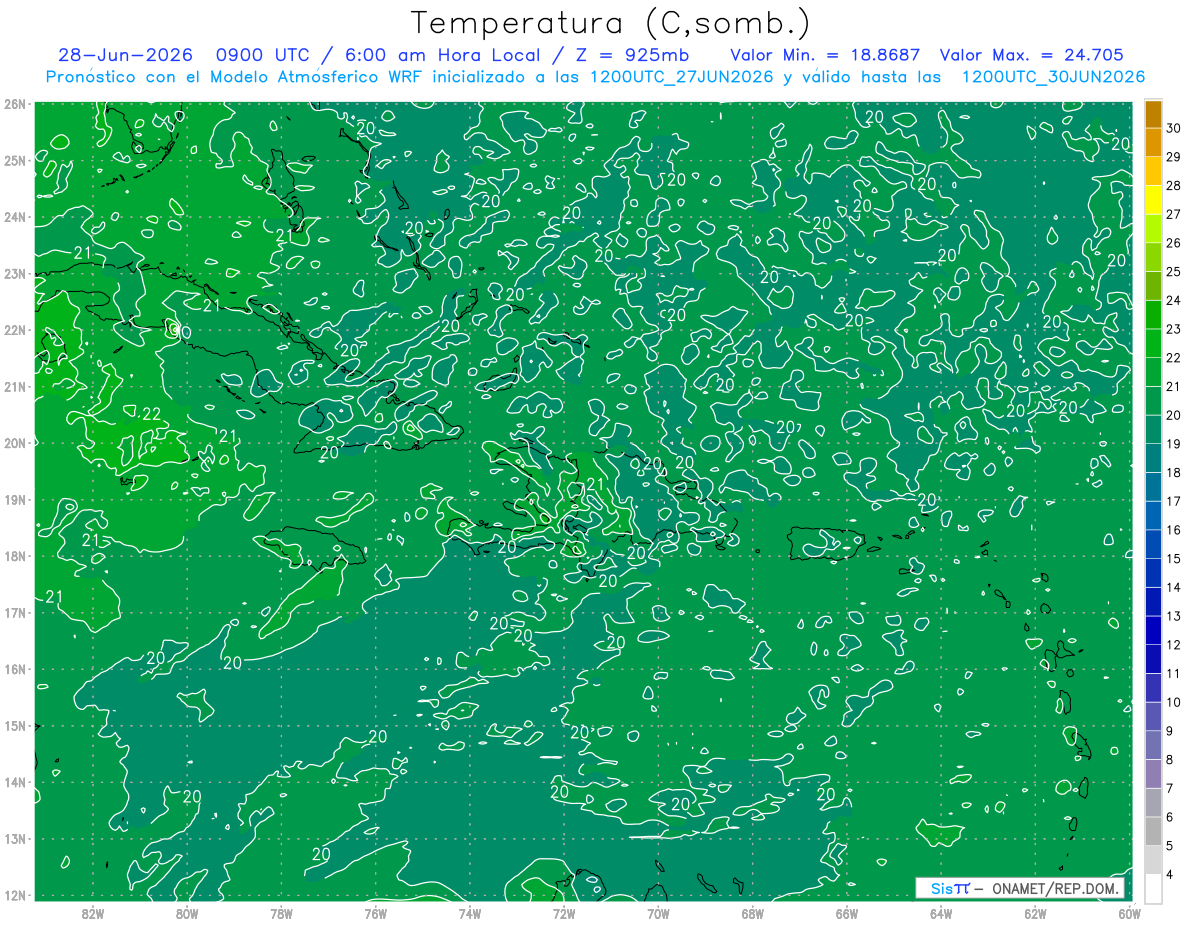Screen dimensions: 1200x927
Task: Click the "76W" longitude label
Action: [x=375, y=913]
